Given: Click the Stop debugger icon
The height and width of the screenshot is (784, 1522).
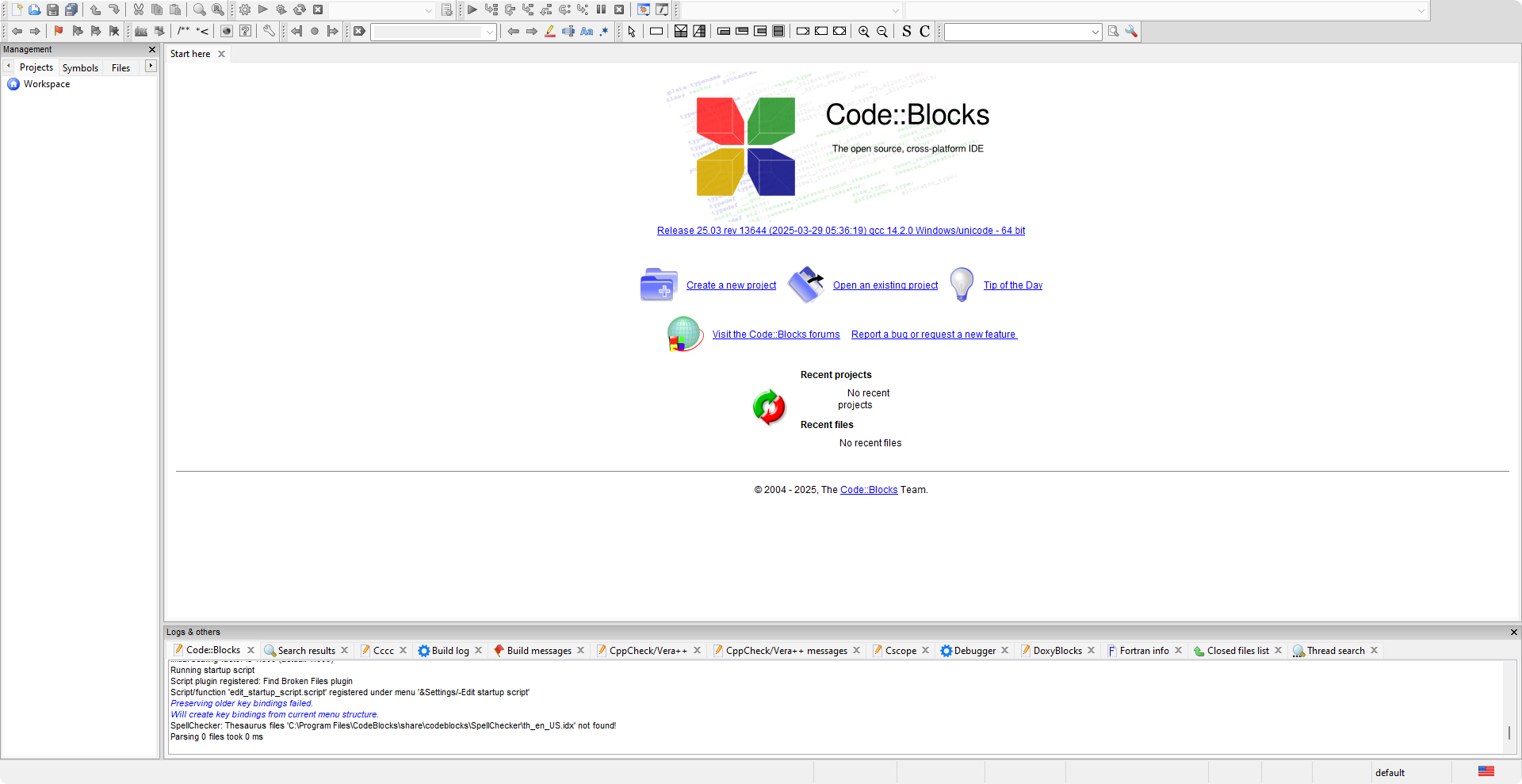Looking at the screenshot, I should (x=619, y=10).
